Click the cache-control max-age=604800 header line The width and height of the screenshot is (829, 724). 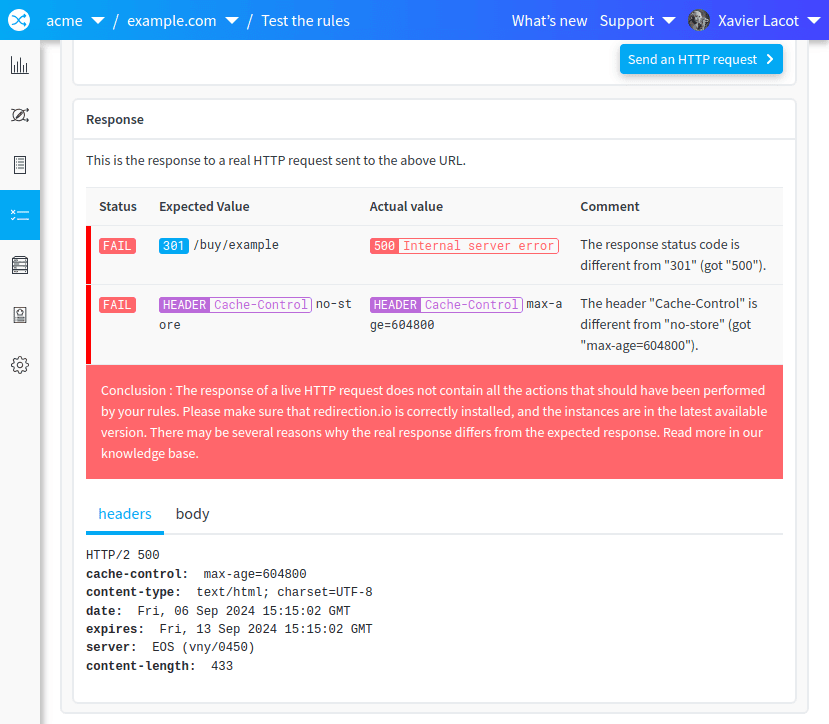(x=196, y=574)
